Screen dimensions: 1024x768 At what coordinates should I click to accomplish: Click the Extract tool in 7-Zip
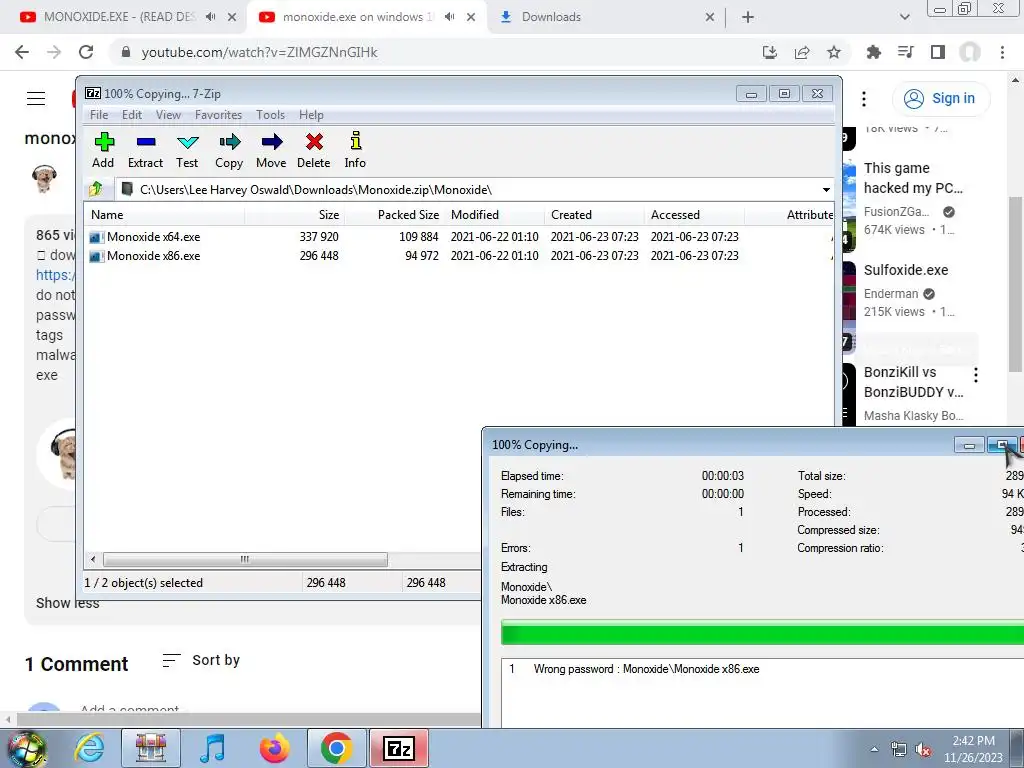pyautogui.click(x=145, y=150)
